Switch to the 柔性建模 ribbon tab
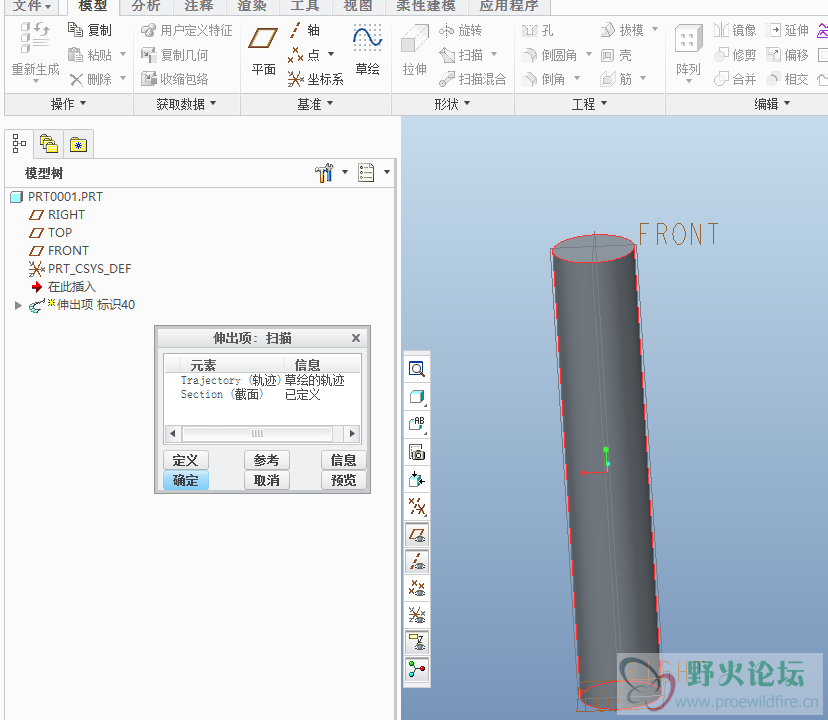This screenshot has height=720, width=828. pos(426,6)
